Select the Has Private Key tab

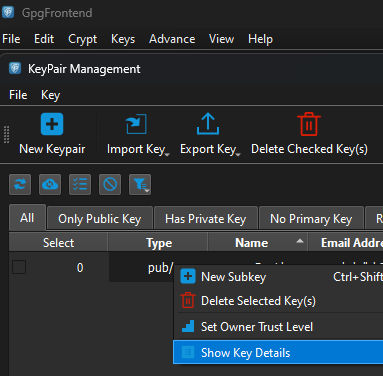pos(206,219)
